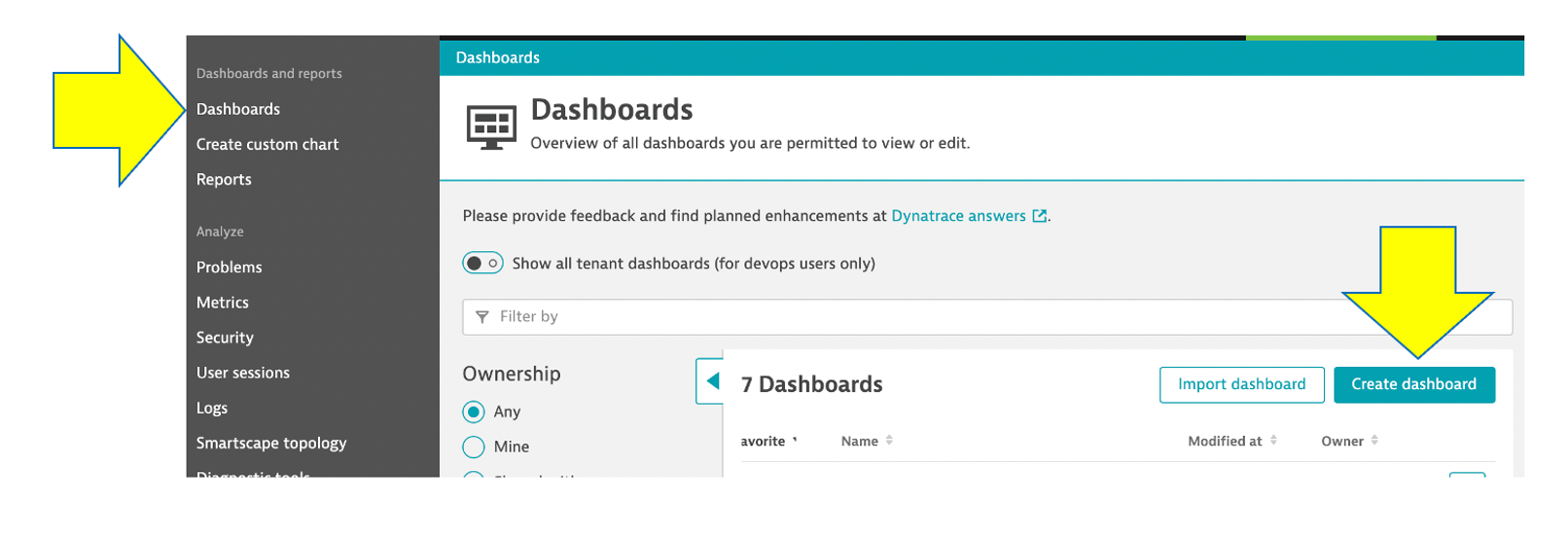
Task: Open Problems under Analyze section
Action: (230, 268)
